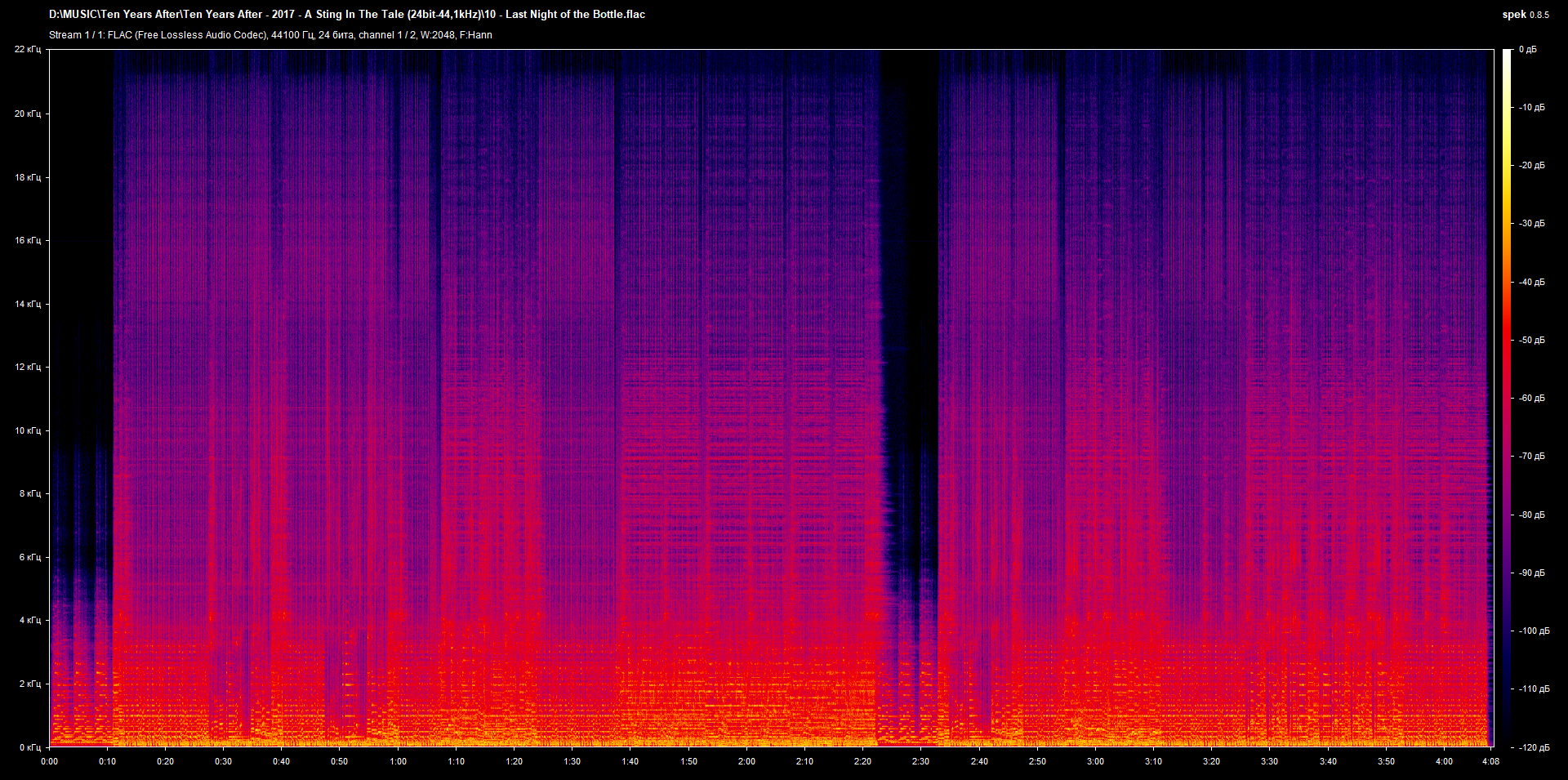Click the 2:00 timestamp on time axis

click(745, 761)
